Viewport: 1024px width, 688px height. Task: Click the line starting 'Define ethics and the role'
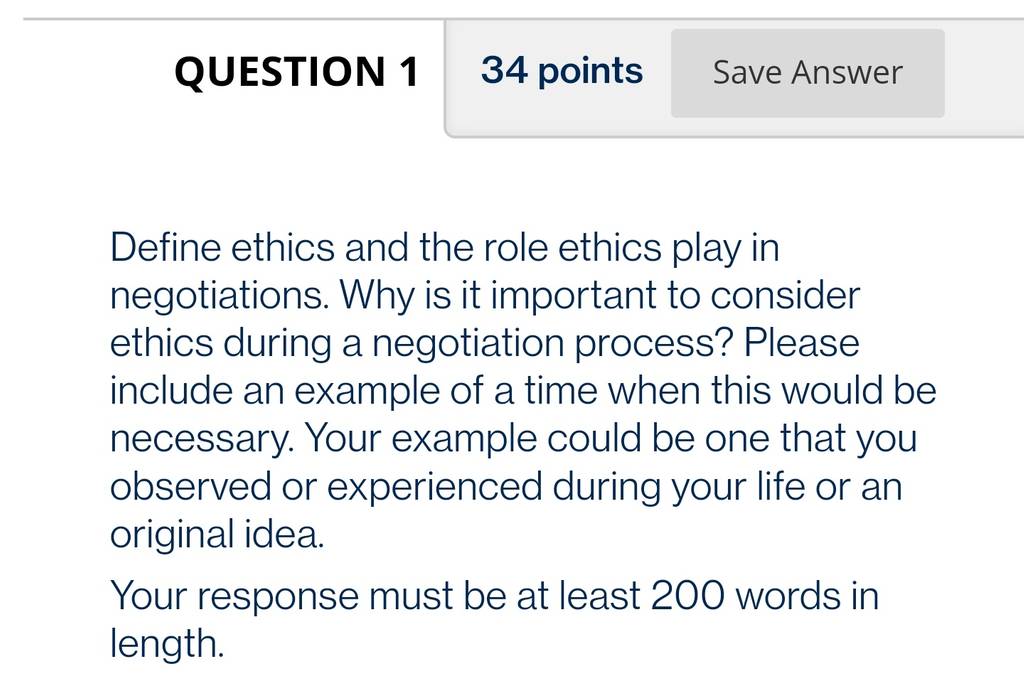[x=445, y=248]
